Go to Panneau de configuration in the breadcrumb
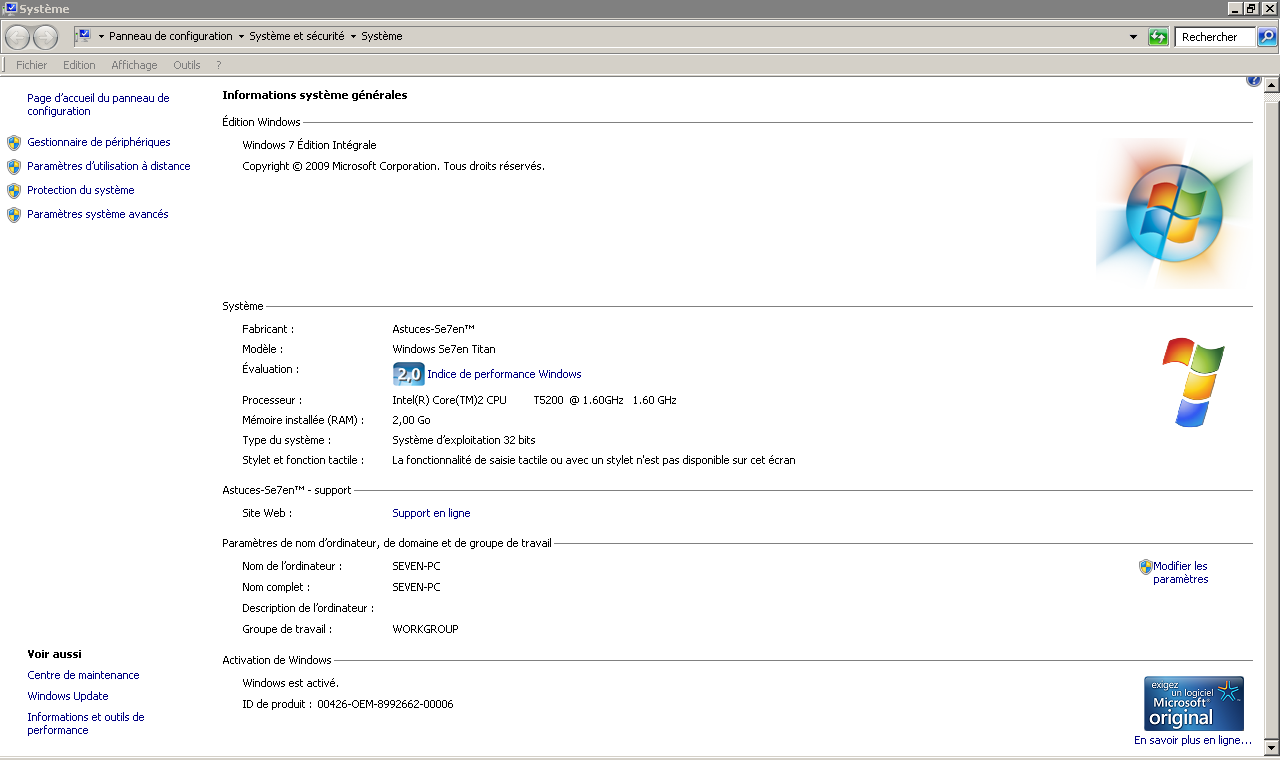Image resolution: width=1280 pixels, height=760 pixels. pos(170,37)
